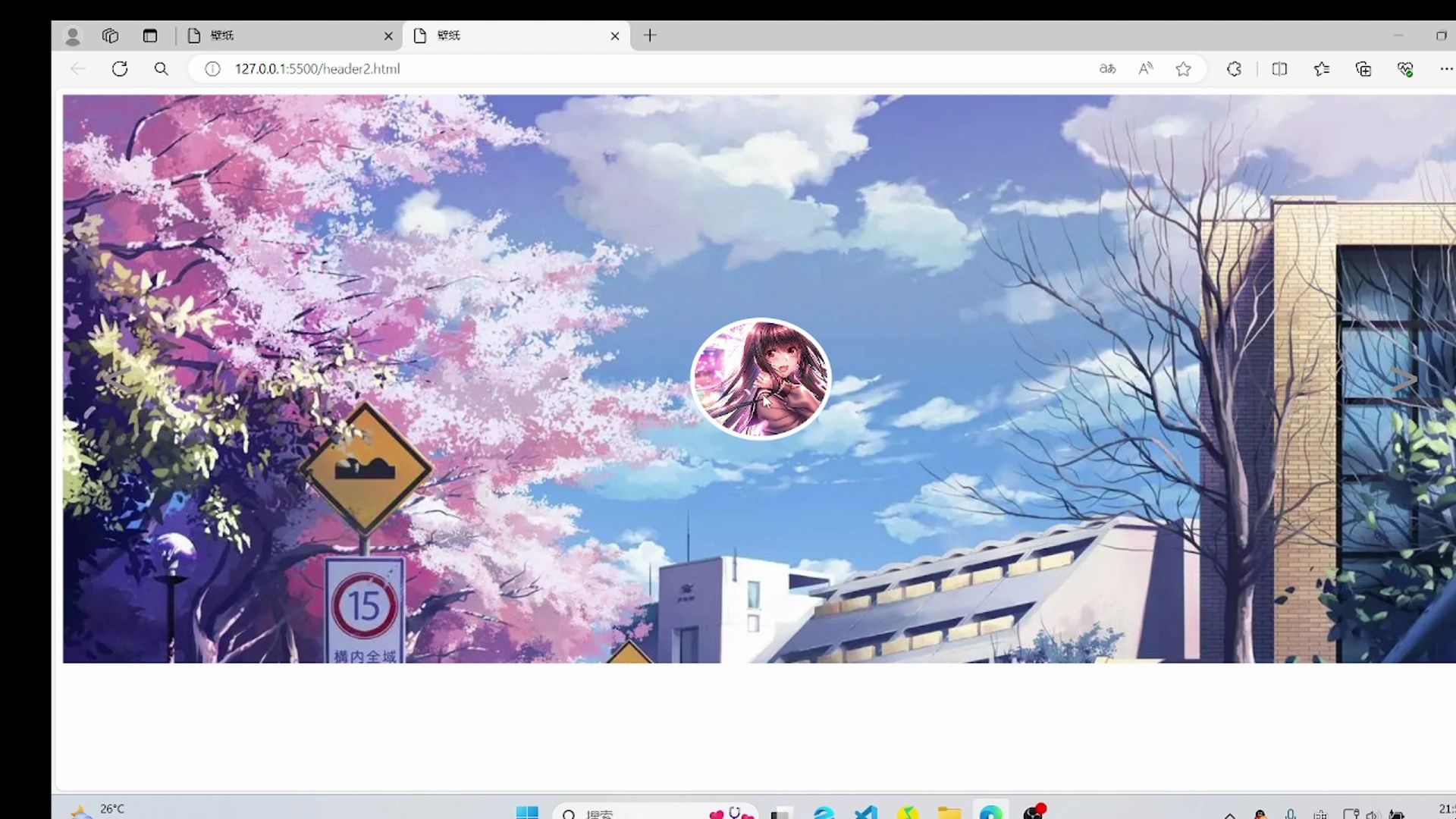The height and width of the screenshot is (819, 1456).
Task: Open the tab actions menu icon
Action: [150, 36]
